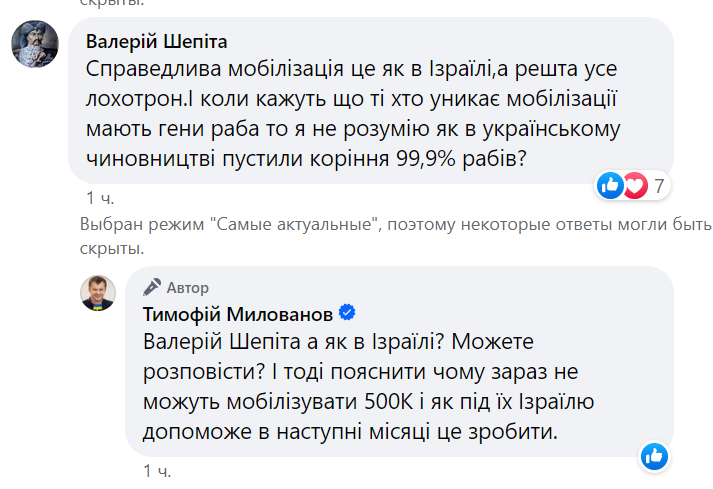The image size is (713, 489).
Task: Click the heart reaction on Шепіта's comment
Action: (x=634, y=185)
